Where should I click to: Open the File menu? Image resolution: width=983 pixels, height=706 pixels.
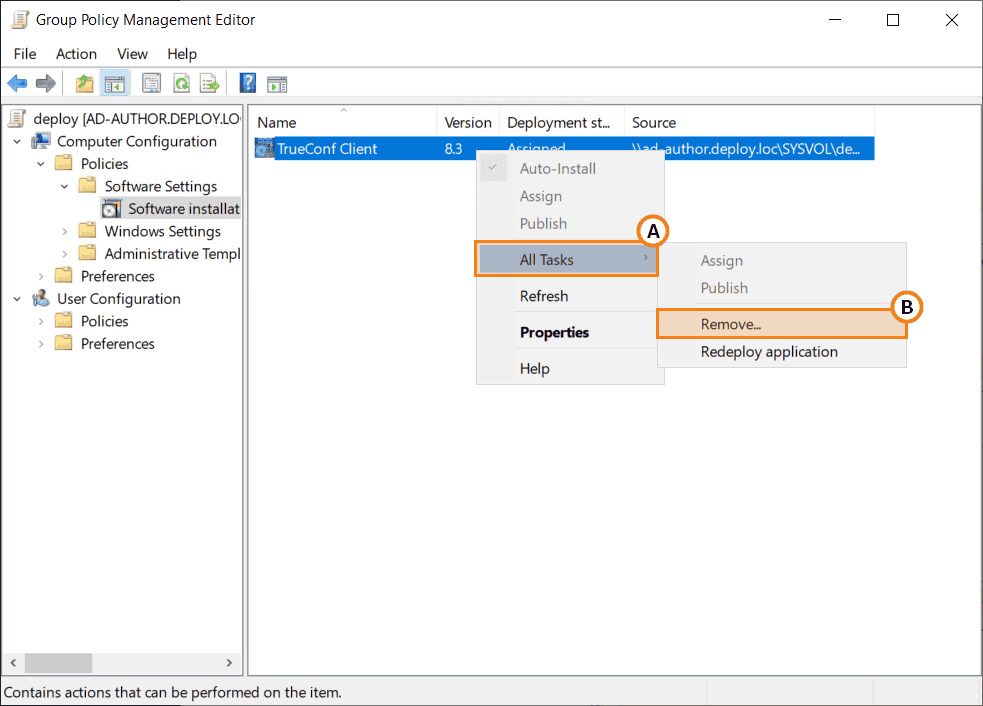[25, 54]
